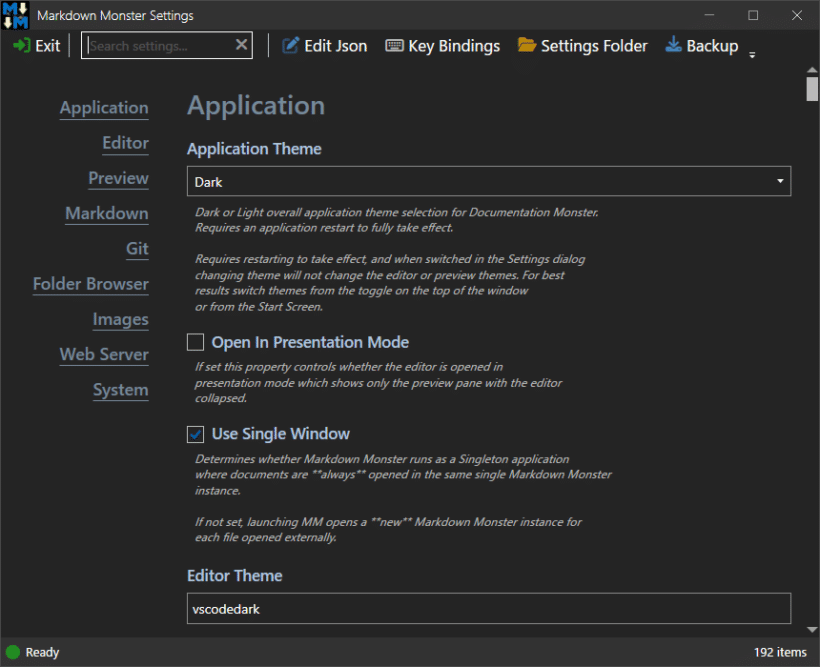Enable Open In Presentation Mode checkbox

point(196,342)
